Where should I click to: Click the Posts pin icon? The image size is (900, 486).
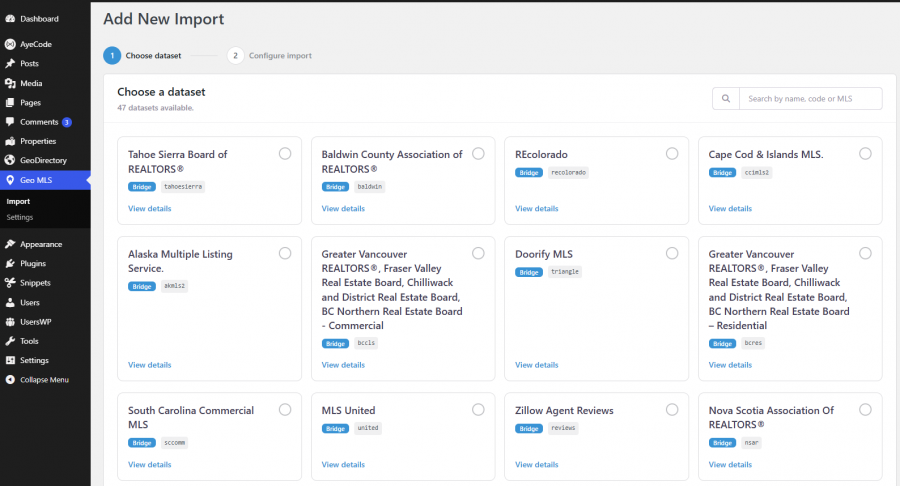[10, 64]
